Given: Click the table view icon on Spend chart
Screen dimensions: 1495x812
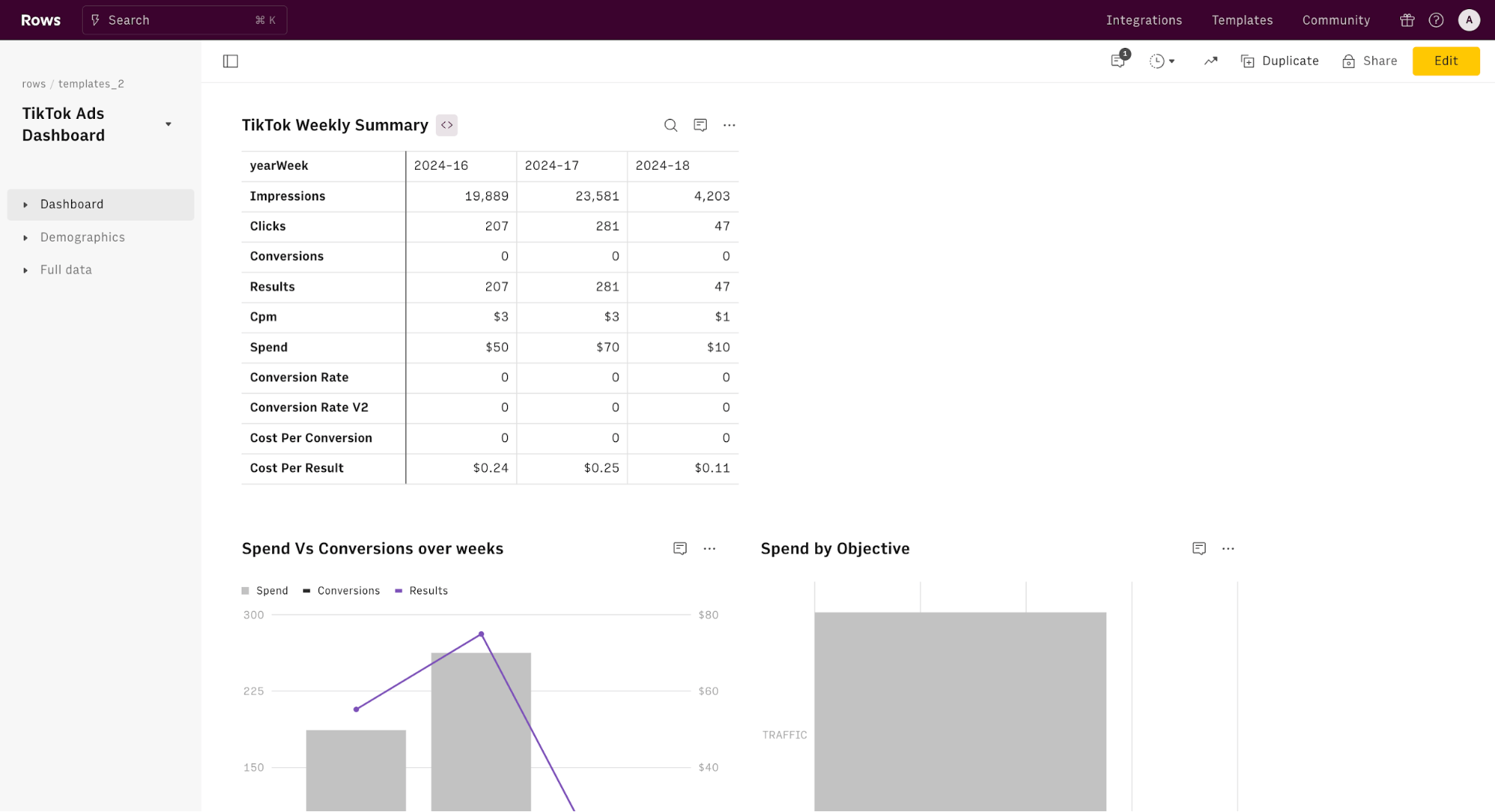Looking at the screenshot, I should coord(680,548).
